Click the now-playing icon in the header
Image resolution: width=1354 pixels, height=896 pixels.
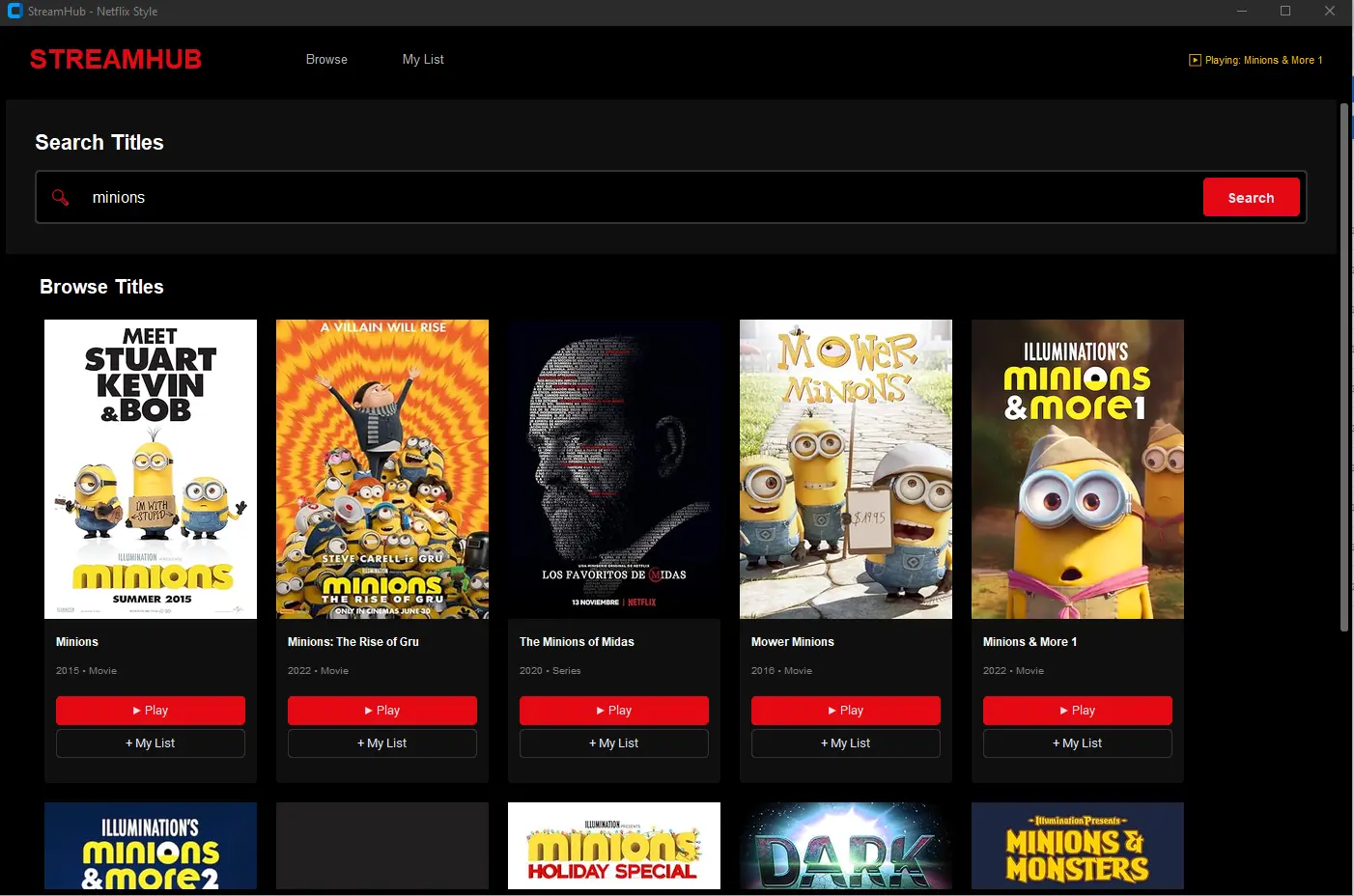click(1195, 60)
